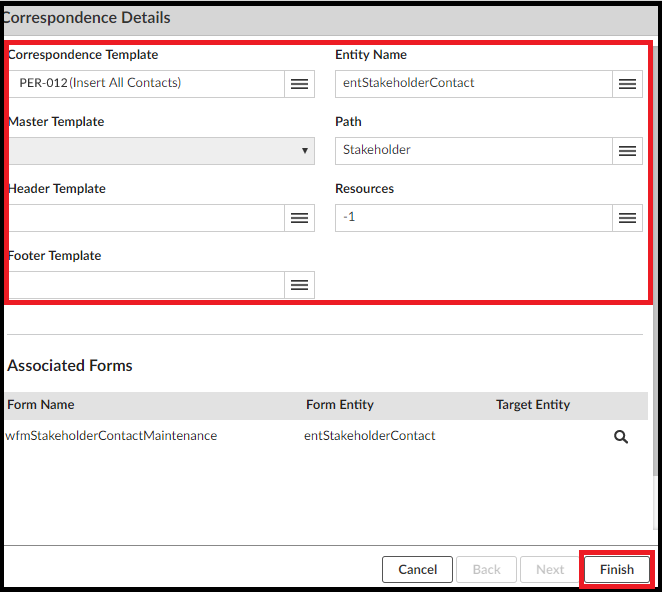
Task: Open the Footer Template lookup menu icon
Action: [299, 285]
